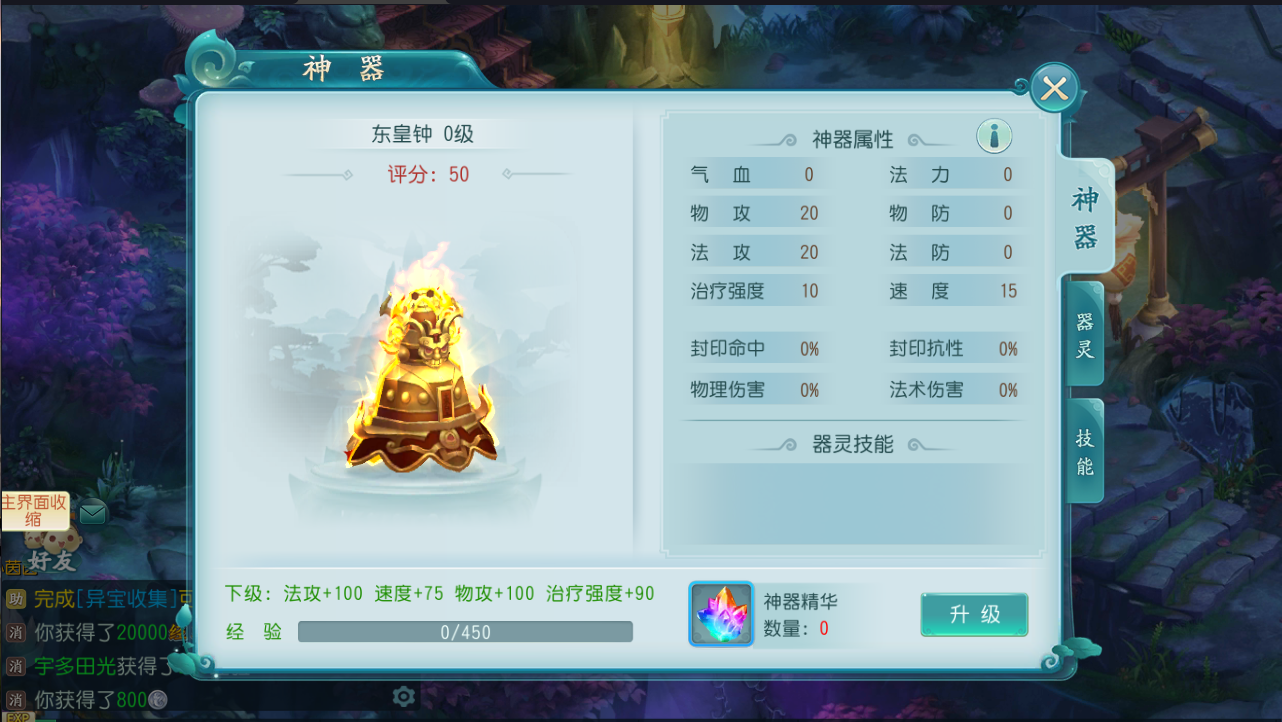Image resolution: width=1282 pixels, height=722 pixels.
Task: Click the 助 channel tag icon
Action: [x=15, y=599]
